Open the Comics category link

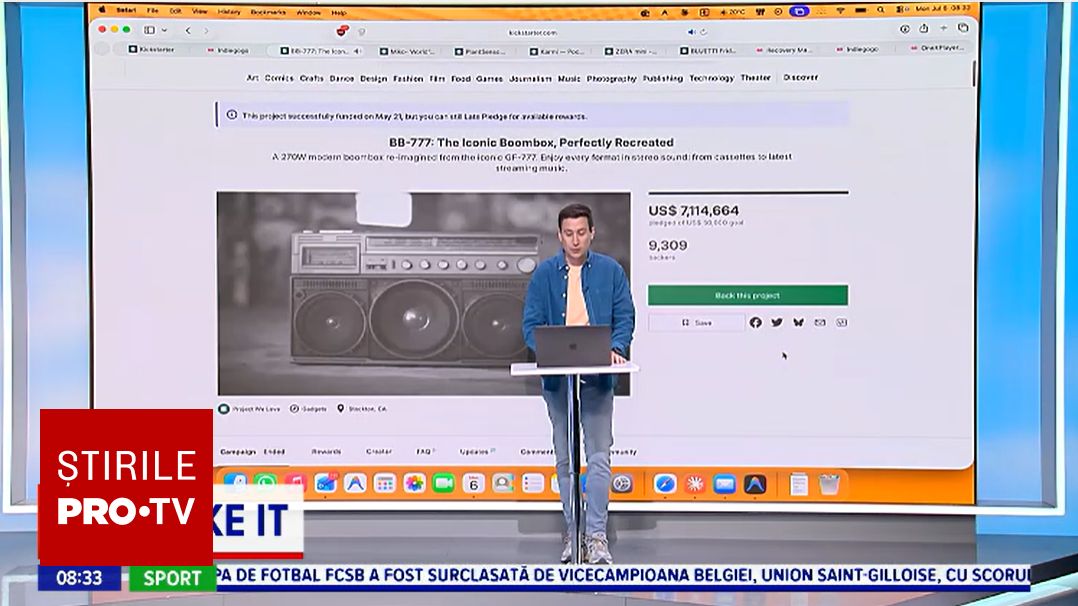(279, 78)
